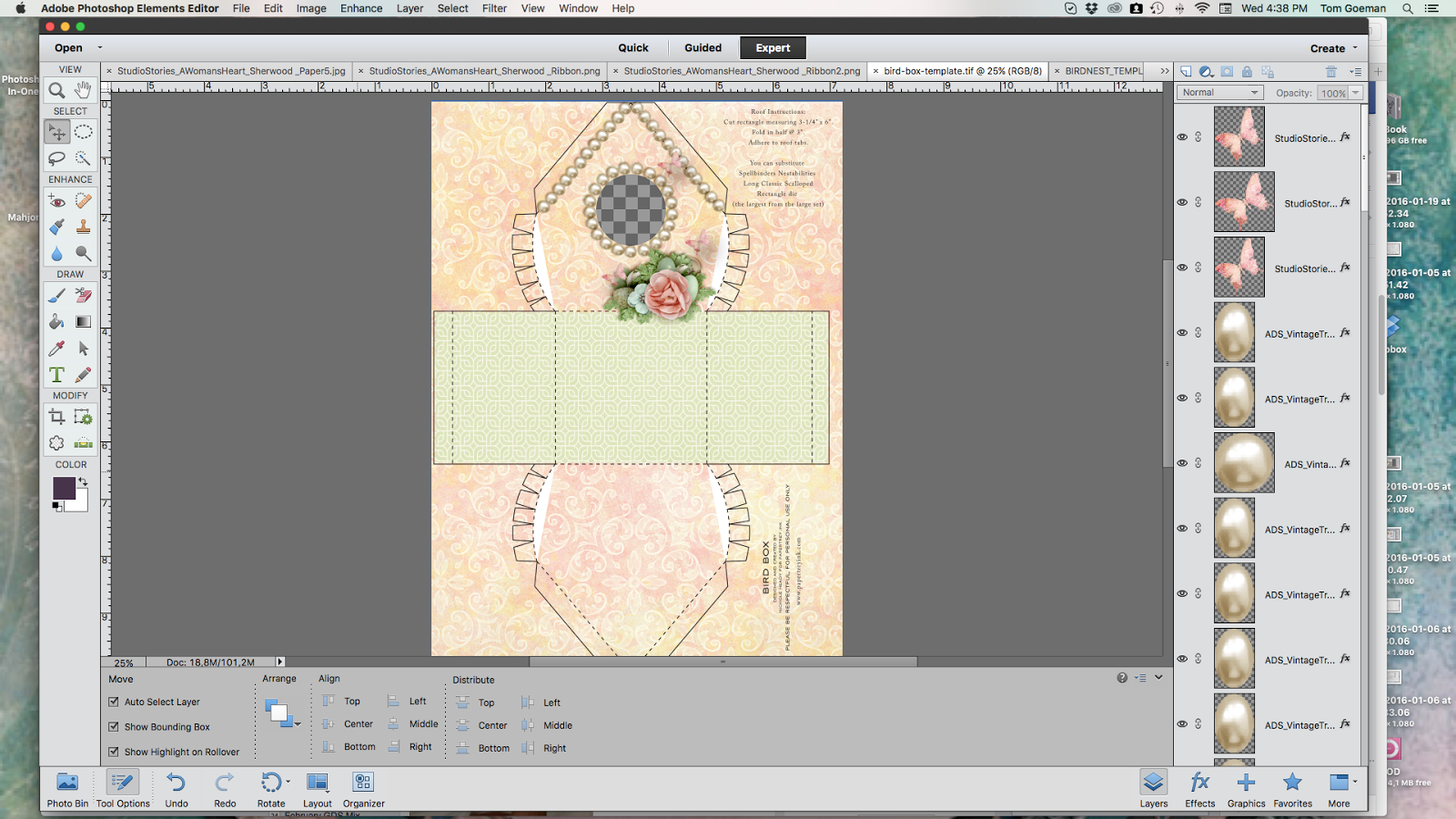Select the Red Eye Removal tool
Image resolution: width=1456 pixels, height=819 pixels.
click(x=56, y=201)
